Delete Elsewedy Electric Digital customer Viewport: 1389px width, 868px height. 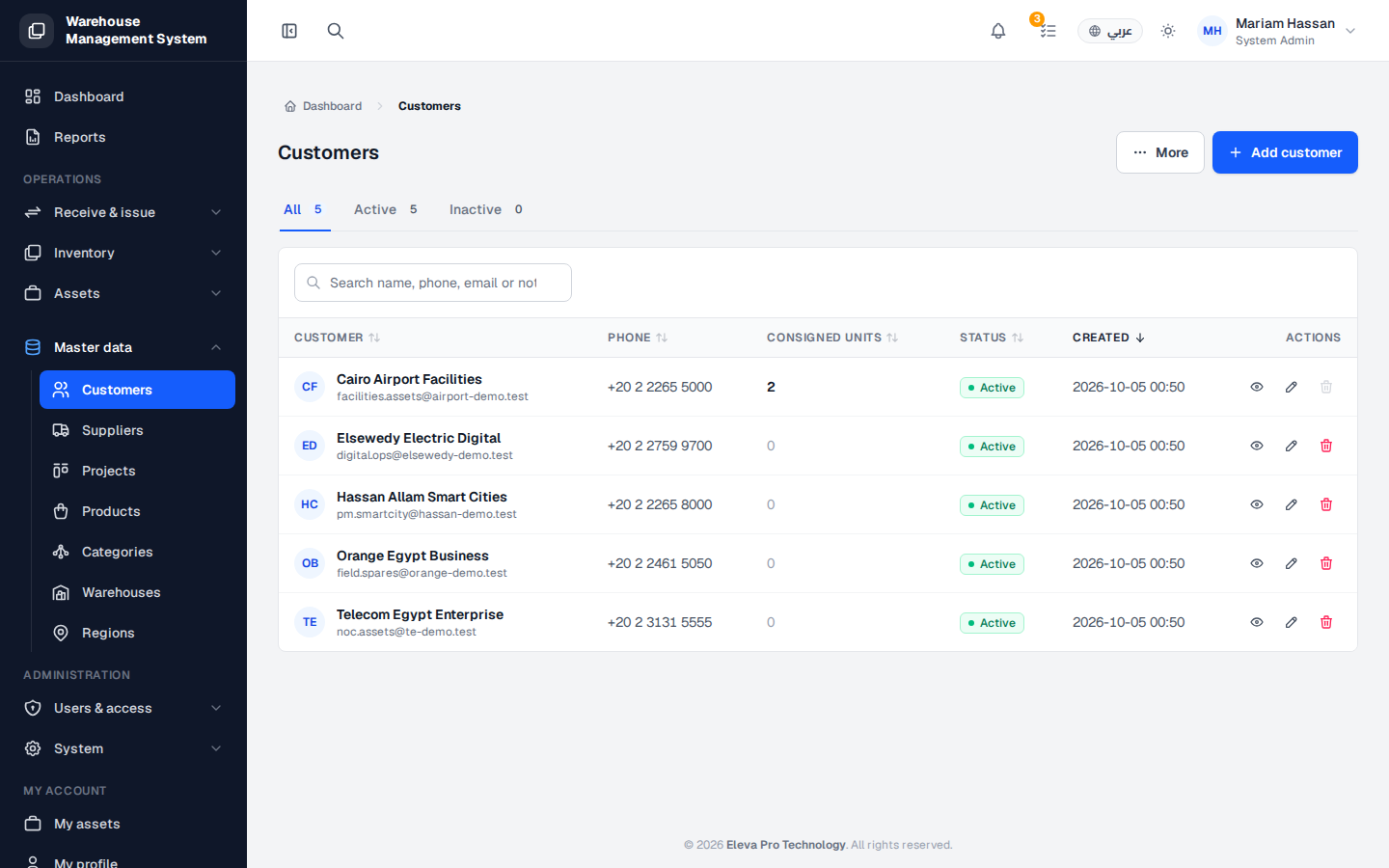[x=1326, y=446]
